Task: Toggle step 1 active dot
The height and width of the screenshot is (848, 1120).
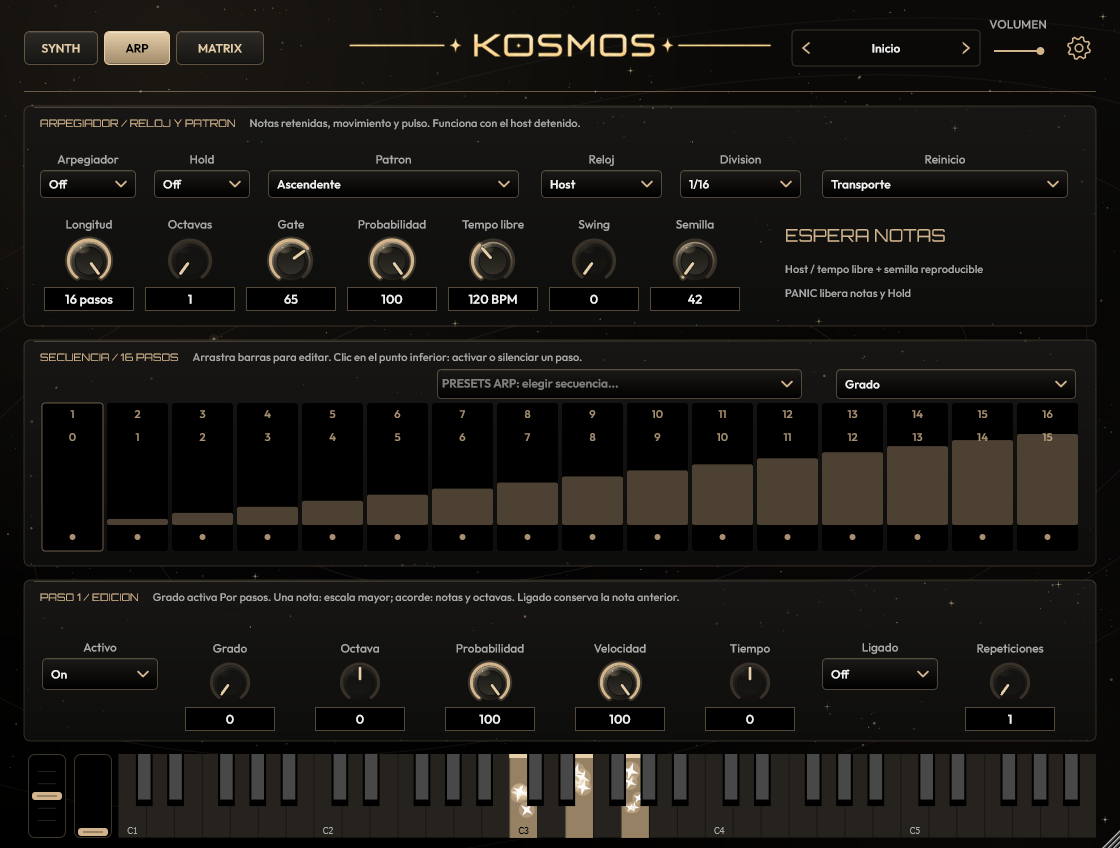Action: click(72, 537)
